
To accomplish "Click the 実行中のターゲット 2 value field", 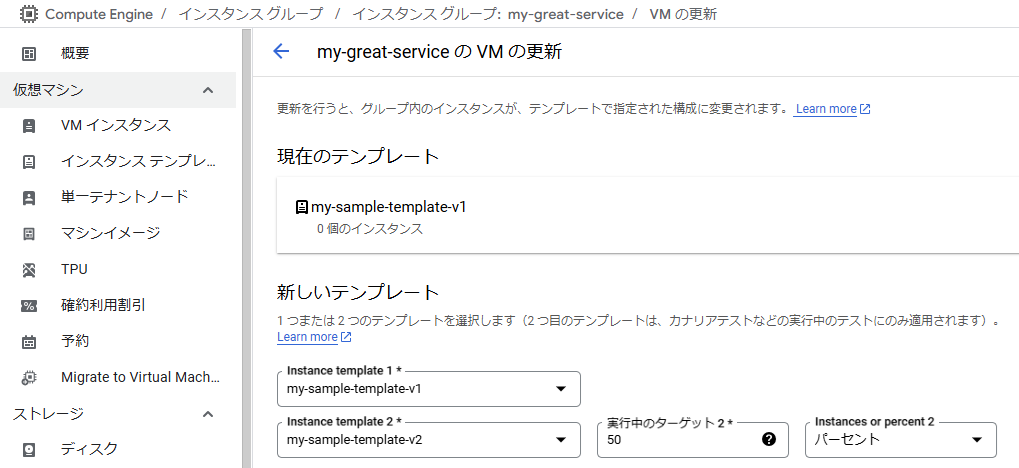I will click(693, 439).
